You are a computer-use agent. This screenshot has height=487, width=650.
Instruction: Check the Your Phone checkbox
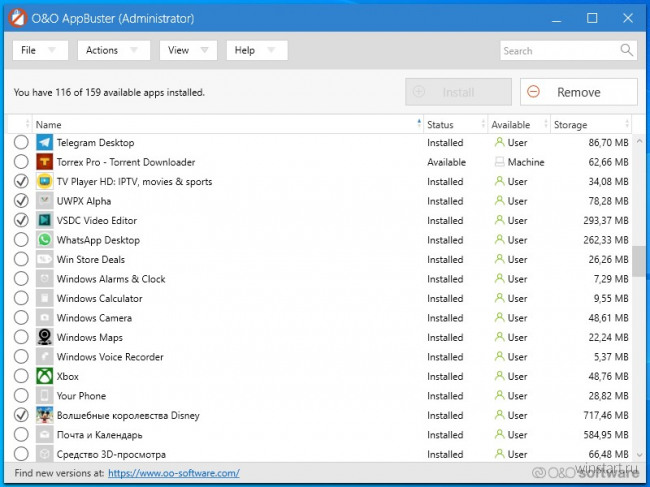[x=21, y=396]
